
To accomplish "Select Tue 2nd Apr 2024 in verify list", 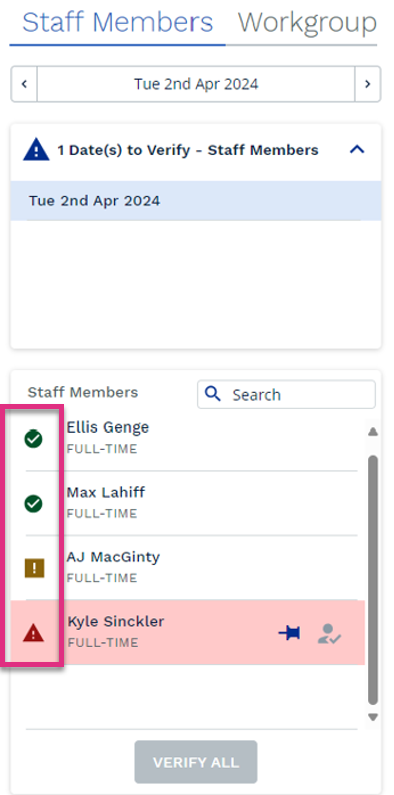I will [x=196, y=201].
